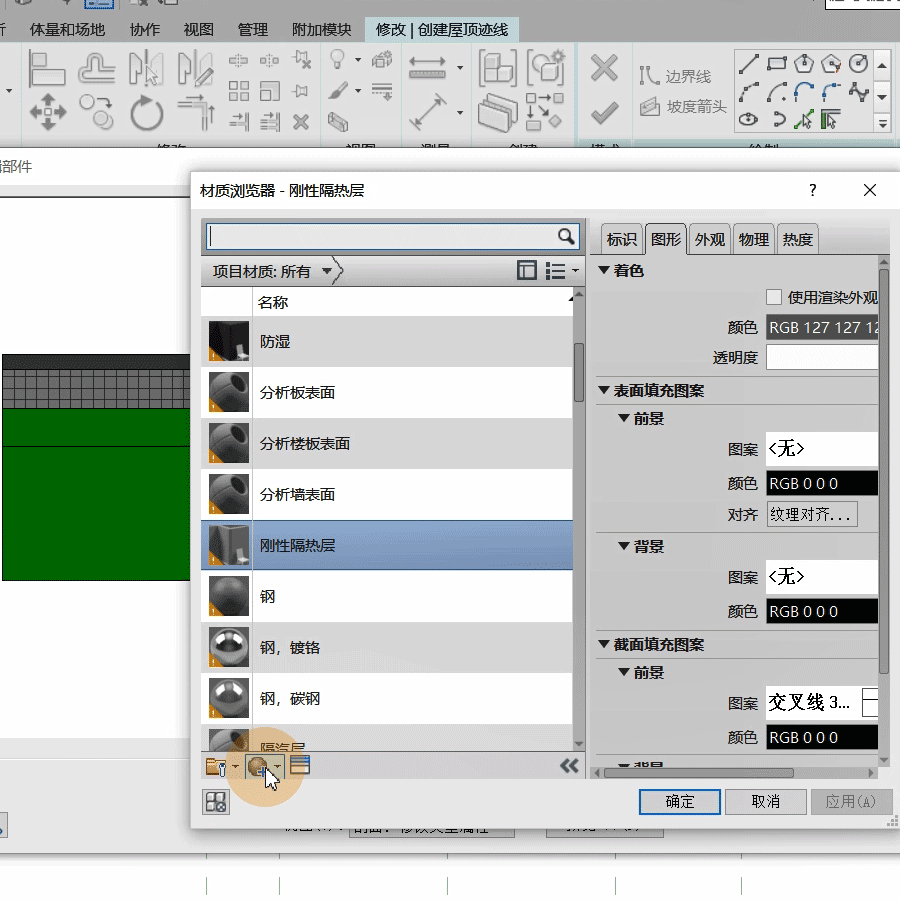Click the 确定 button

coord(679,801)
